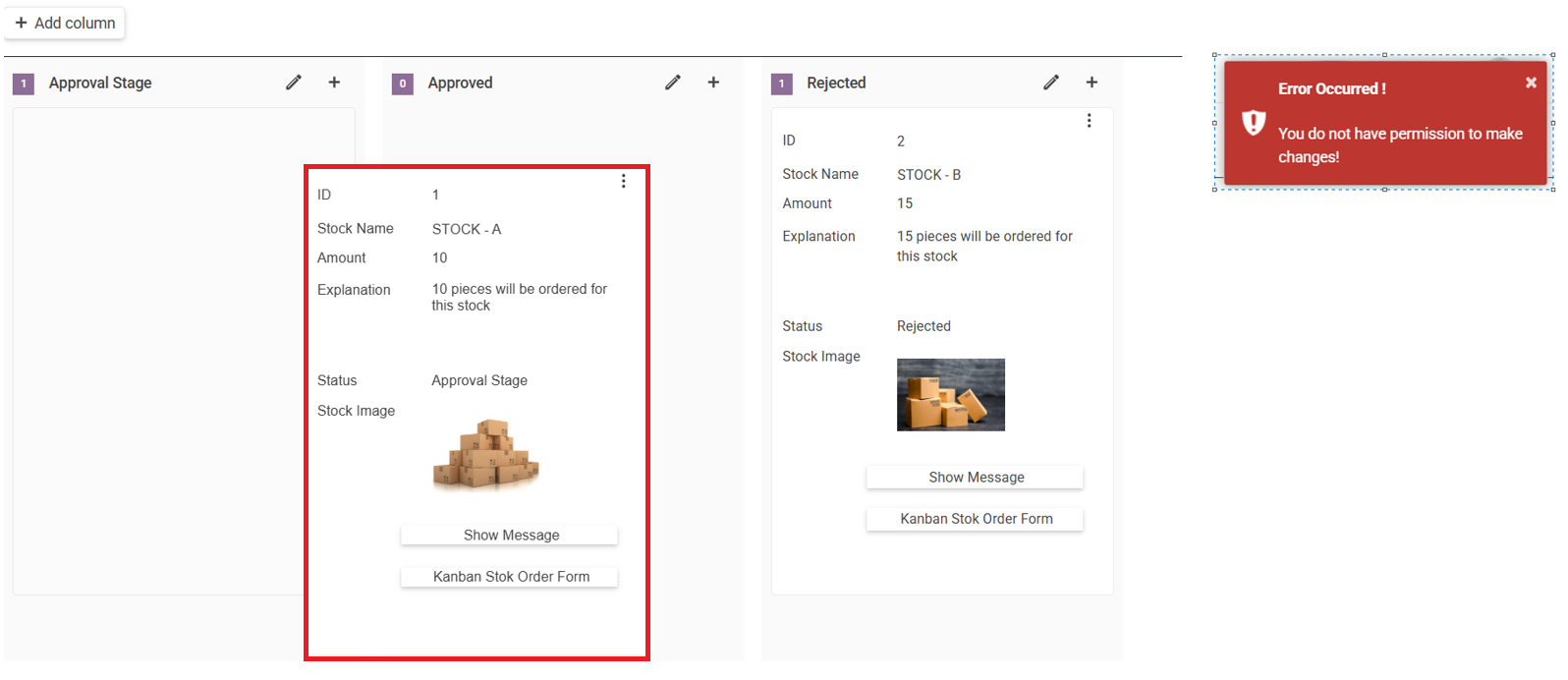
Task: Click Show Message on STOCK - A card
Action: click(509, 535)
